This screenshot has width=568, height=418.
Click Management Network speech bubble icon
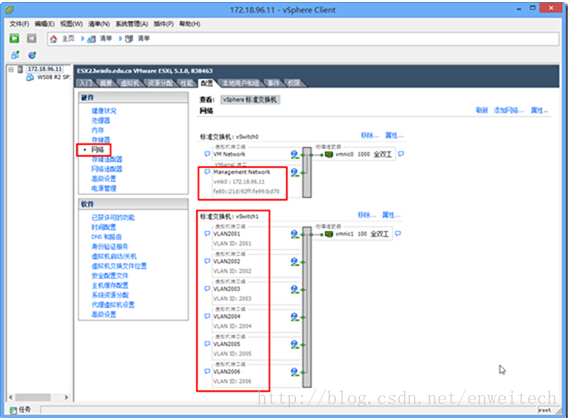(x=207, y=172)
